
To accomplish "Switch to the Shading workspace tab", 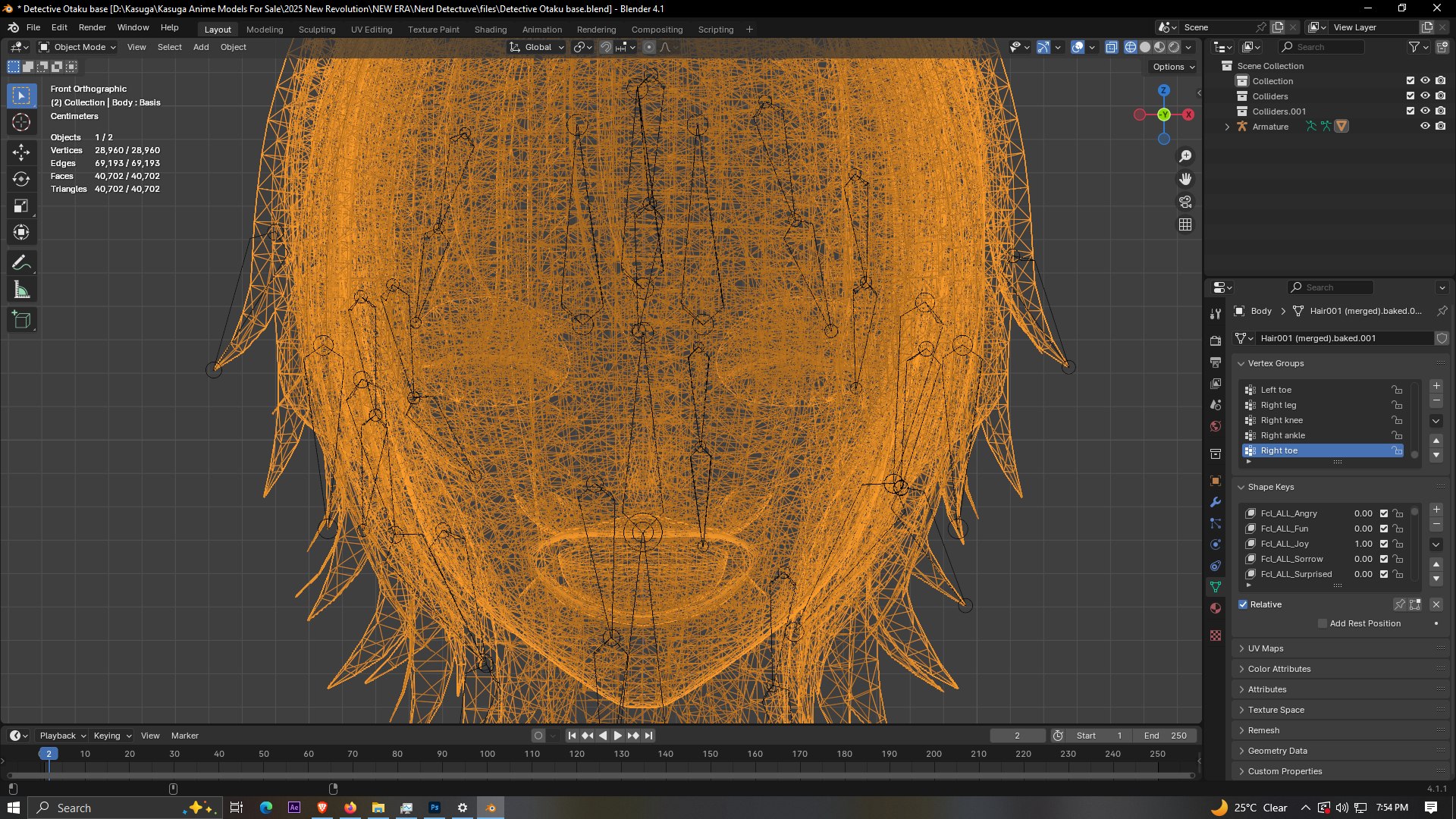I will pyautogui.click(x=491, y=30).
